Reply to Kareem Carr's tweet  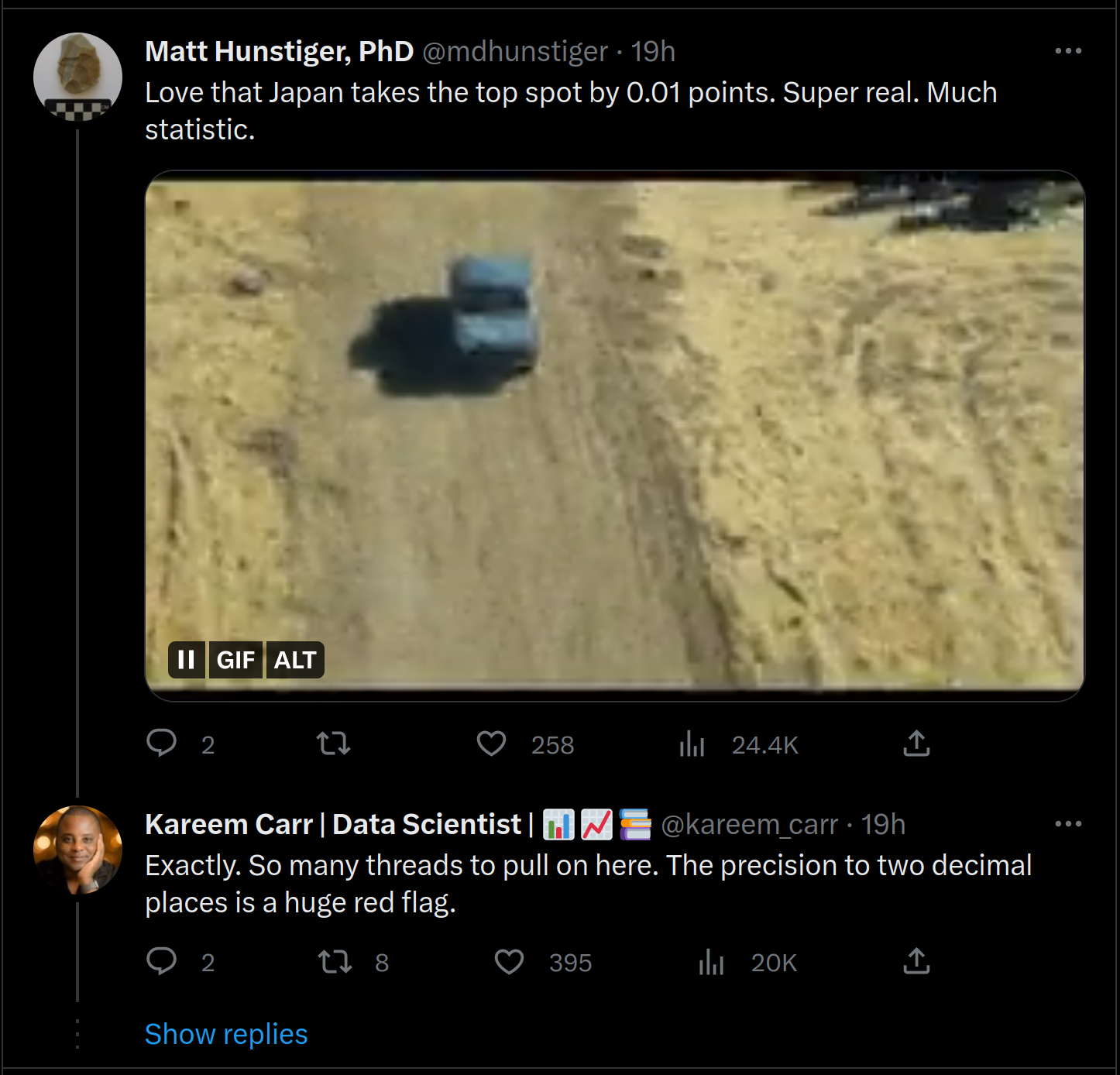click(x=162, y=961)
